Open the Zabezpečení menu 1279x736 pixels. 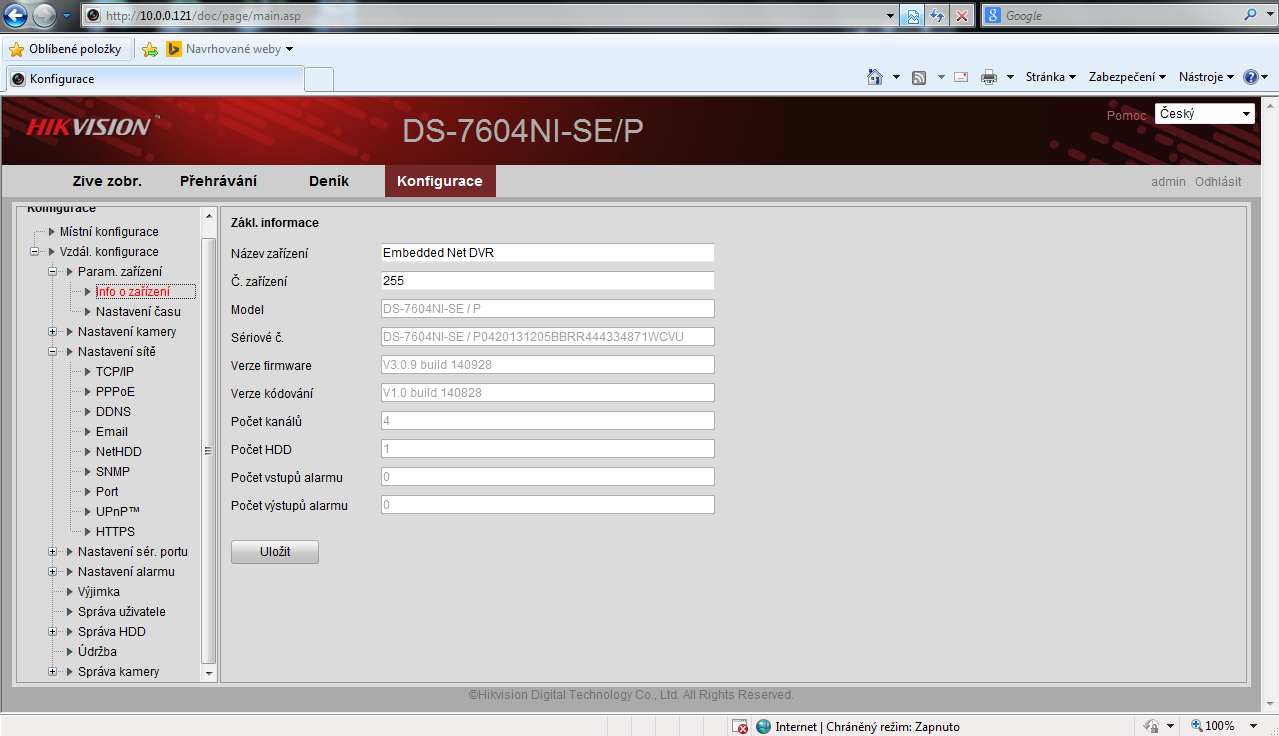point(1128,77)
